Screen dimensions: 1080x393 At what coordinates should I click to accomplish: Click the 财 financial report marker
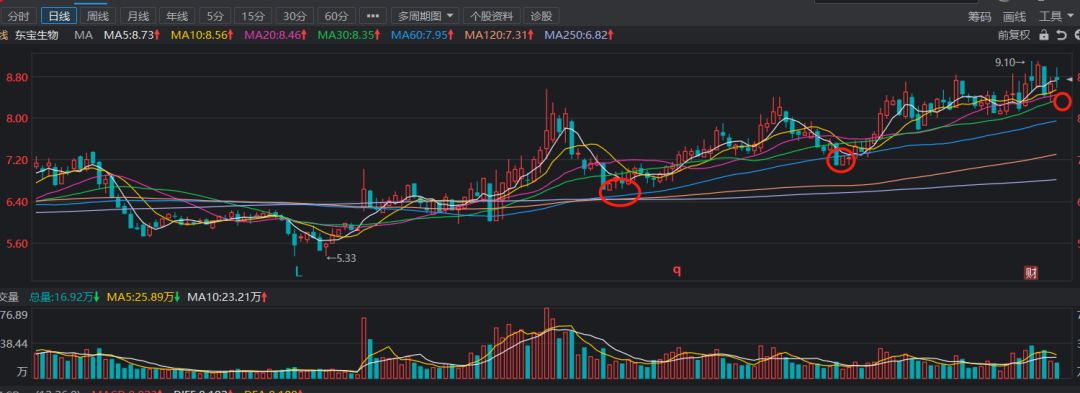(x=1030, y=273)
